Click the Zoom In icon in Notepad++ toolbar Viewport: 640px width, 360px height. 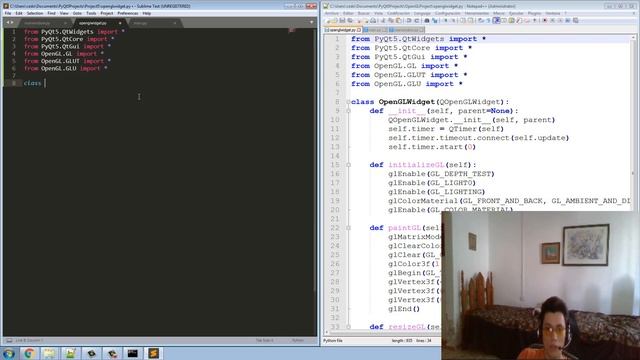[x=445, y=20]
